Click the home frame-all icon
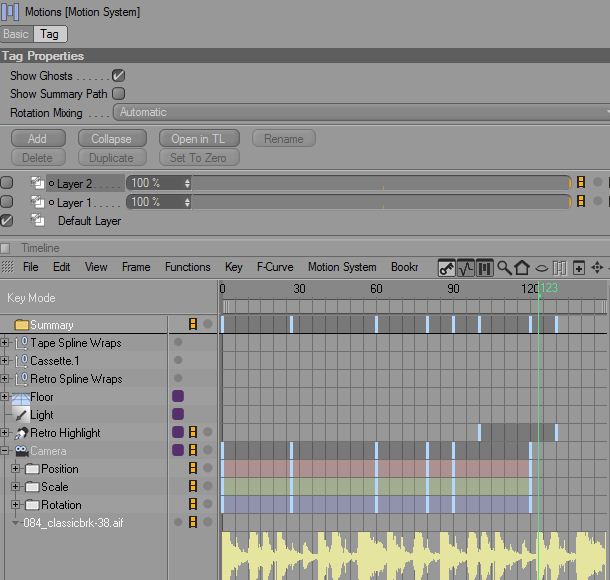Image resolution: width=610 pixels, height=580 pixels. 522,268
